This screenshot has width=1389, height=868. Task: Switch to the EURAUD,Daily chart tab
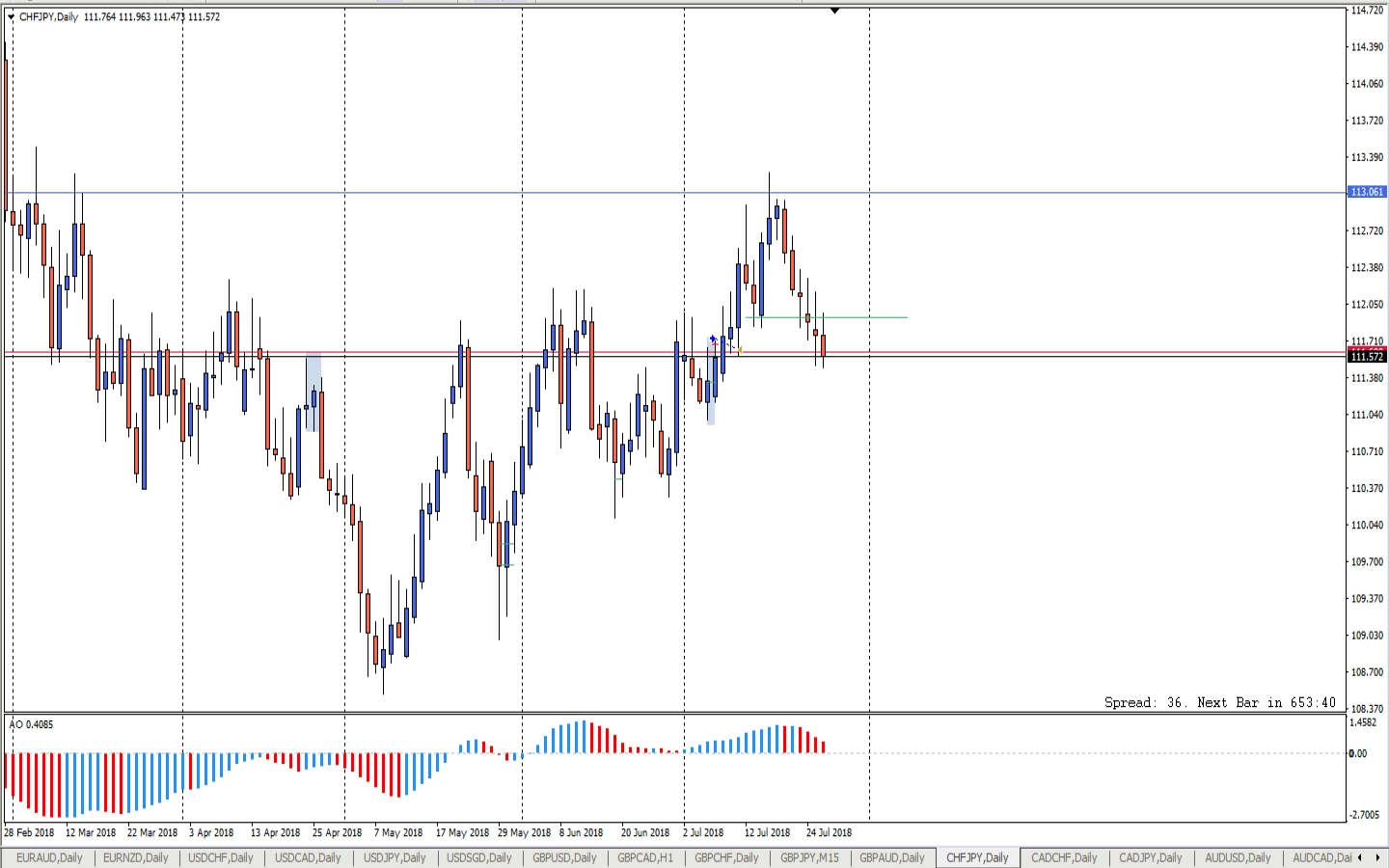49,857
